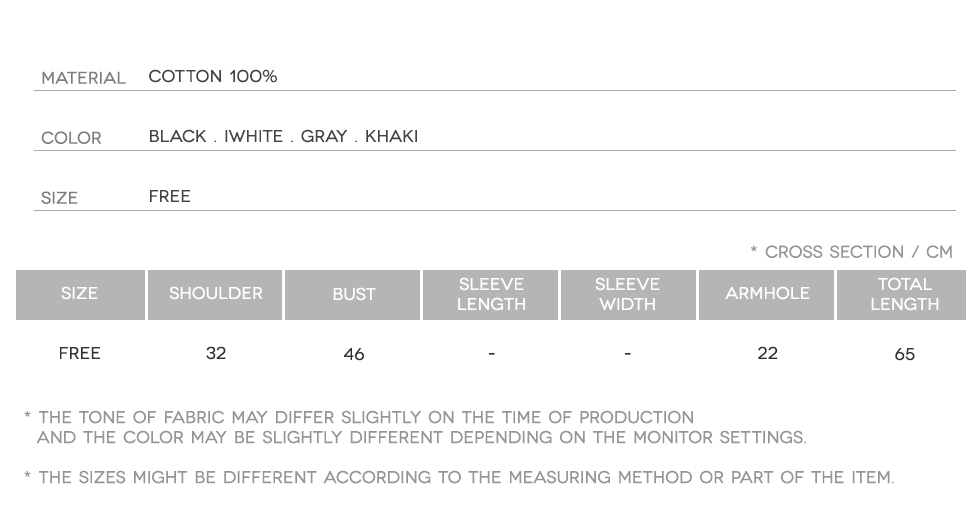This screenshot has height=507, width=980.
Task: Click the SIZE header in the table
Action: [x=79, y=294]
